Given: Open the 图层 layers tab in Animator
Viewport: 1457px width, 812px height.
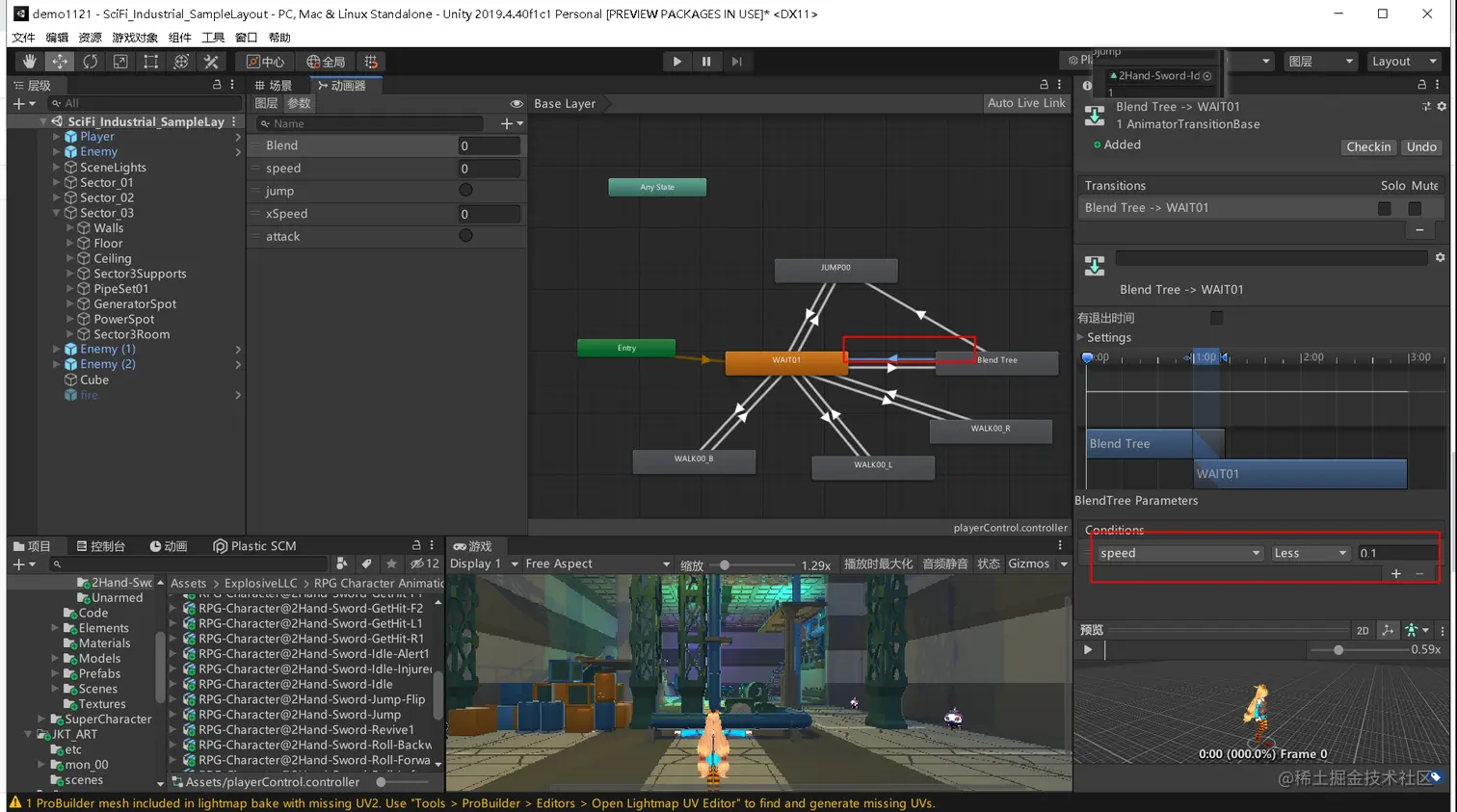Looking at the screenshot, I should (266, 103).
